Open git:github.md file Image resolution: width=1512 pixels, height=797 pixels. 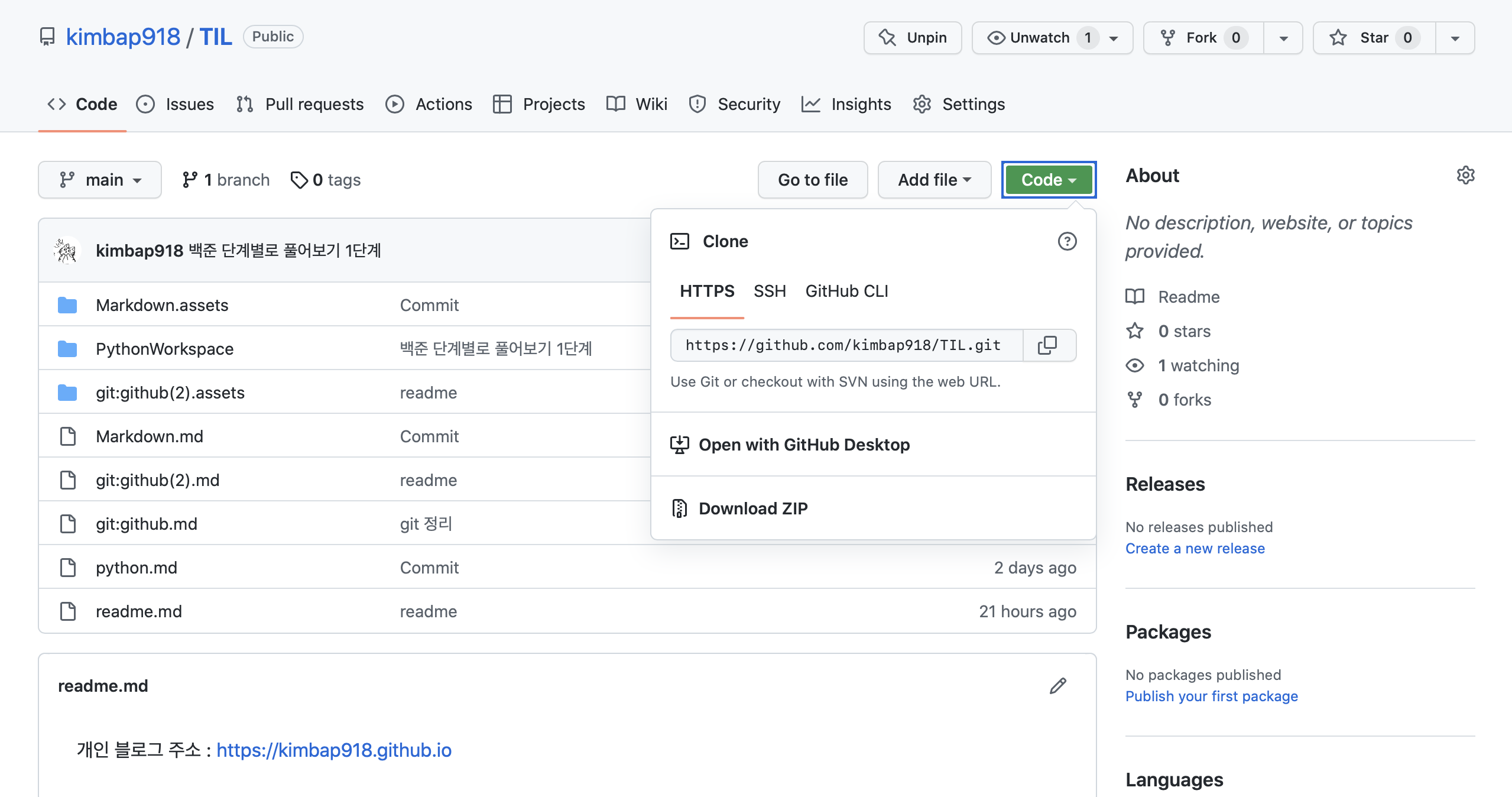click(147, 524)
